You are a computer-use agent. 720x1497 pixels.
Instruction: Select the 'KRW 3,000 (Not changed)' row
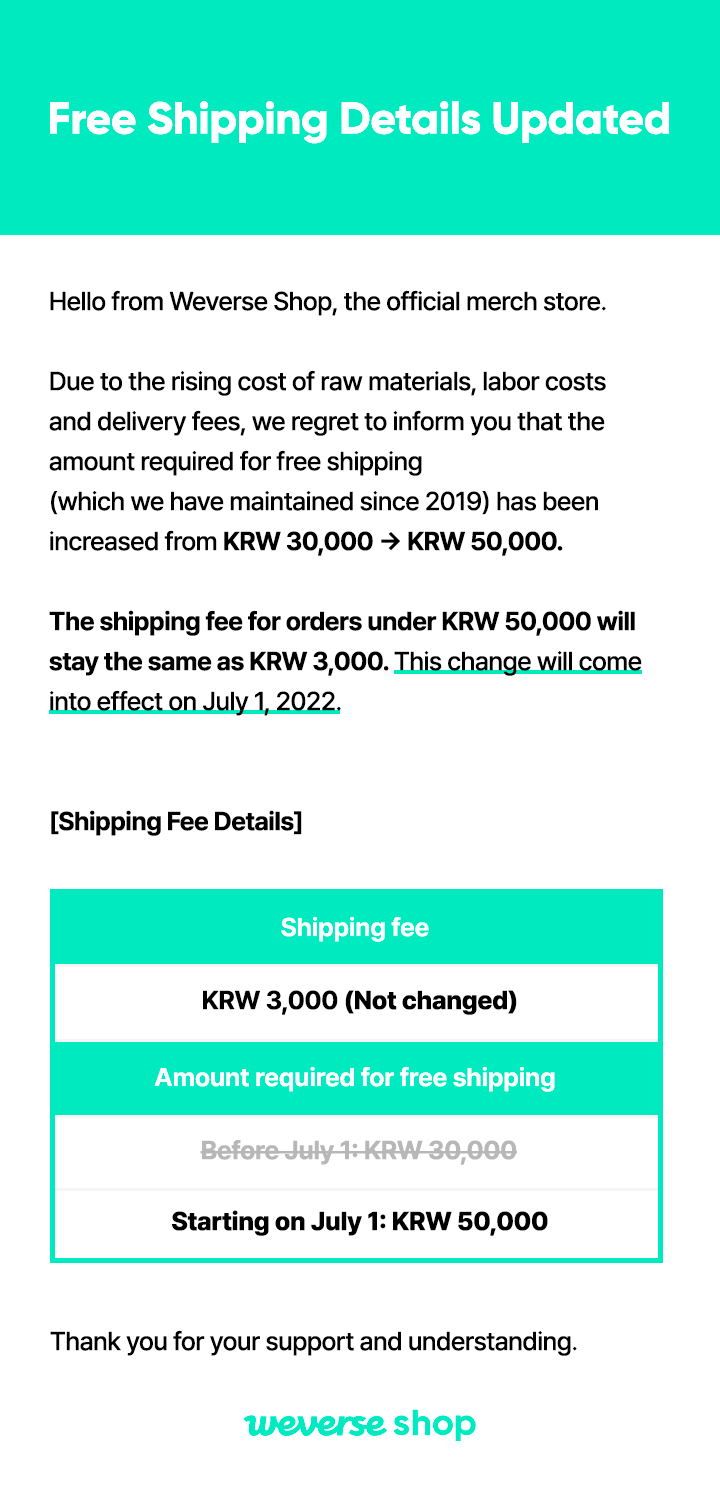pyautogui.click(x=359, y=1001)
